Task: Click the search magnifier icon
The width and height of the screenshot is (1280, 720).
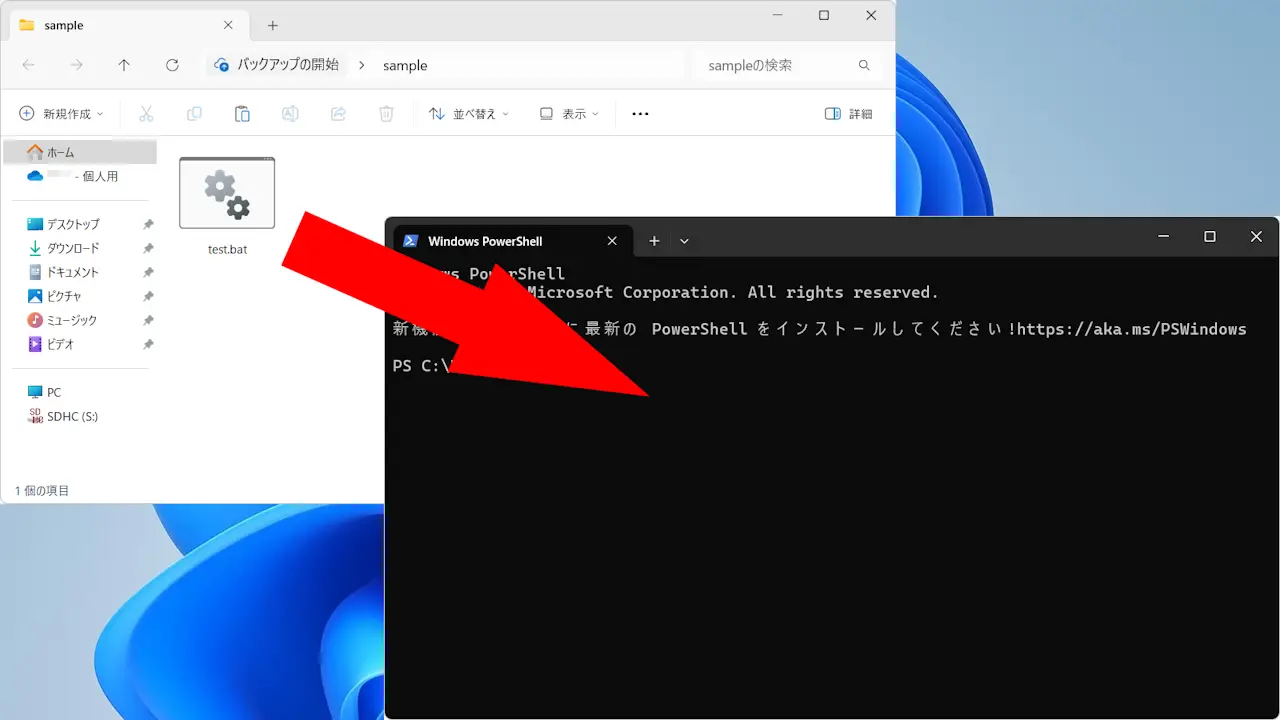Action: point(864,65)
